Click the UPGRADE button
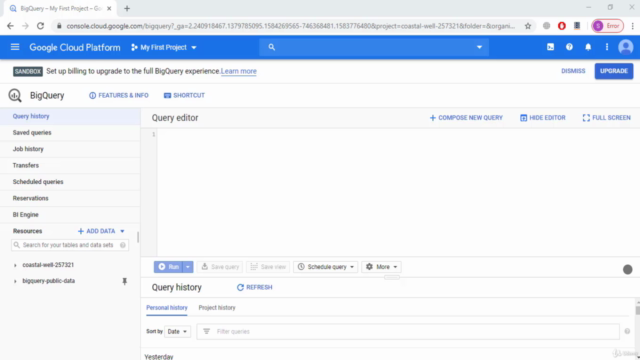This screenshot has height=360, width=640. click(x=613, y=71)
